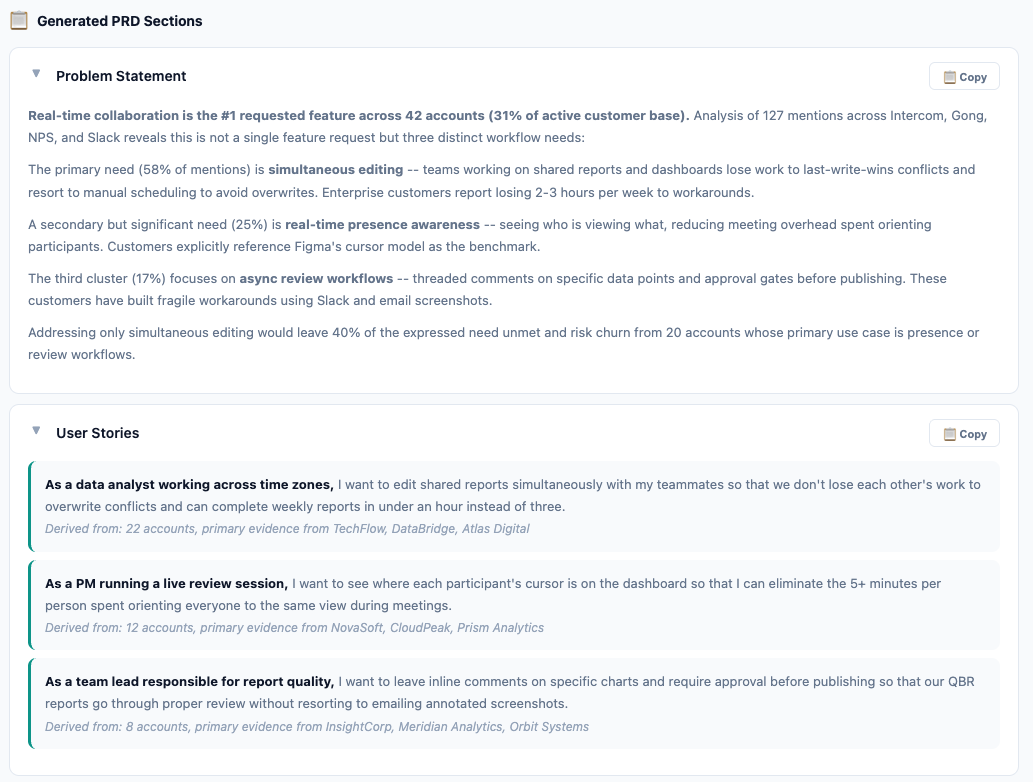Click clipboard icon in Problem Statement Copy button

click(949, 77)
